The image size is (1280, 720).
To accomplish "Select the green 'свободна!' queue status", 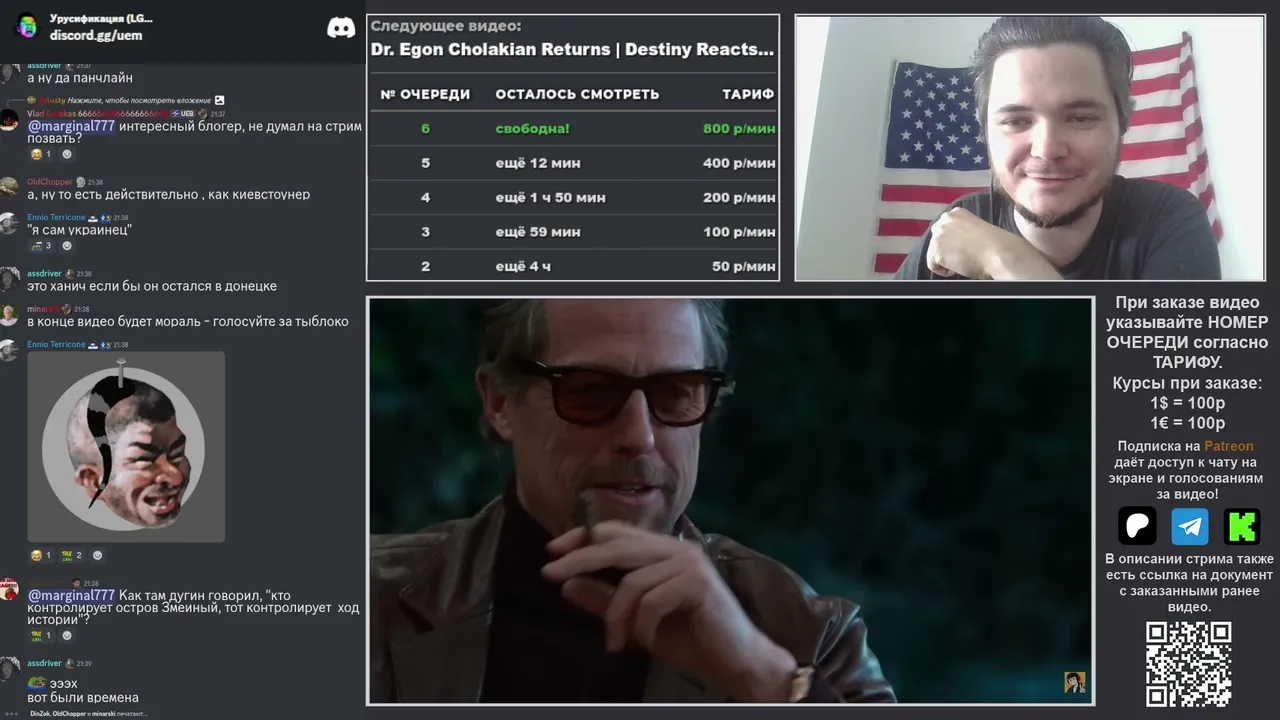I will 532,128.
